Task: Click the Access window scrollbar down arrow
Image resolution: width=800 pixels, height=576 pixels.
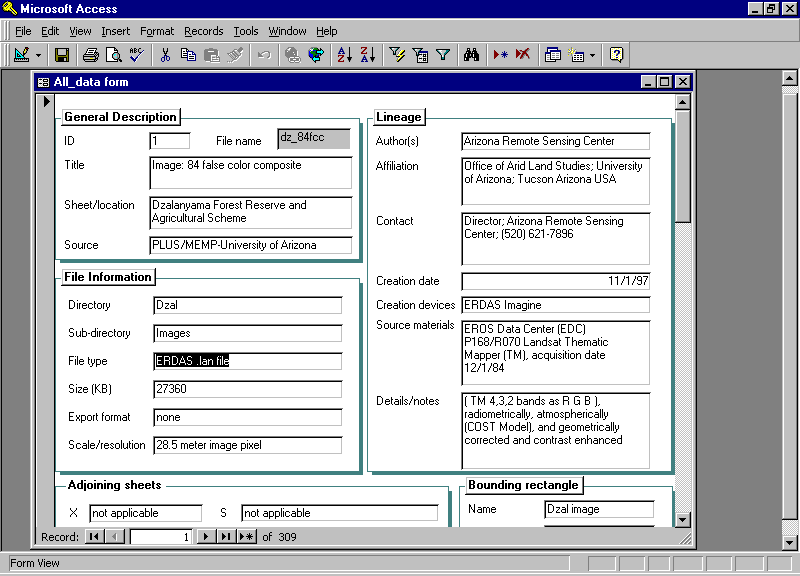Action: point(790,542)
